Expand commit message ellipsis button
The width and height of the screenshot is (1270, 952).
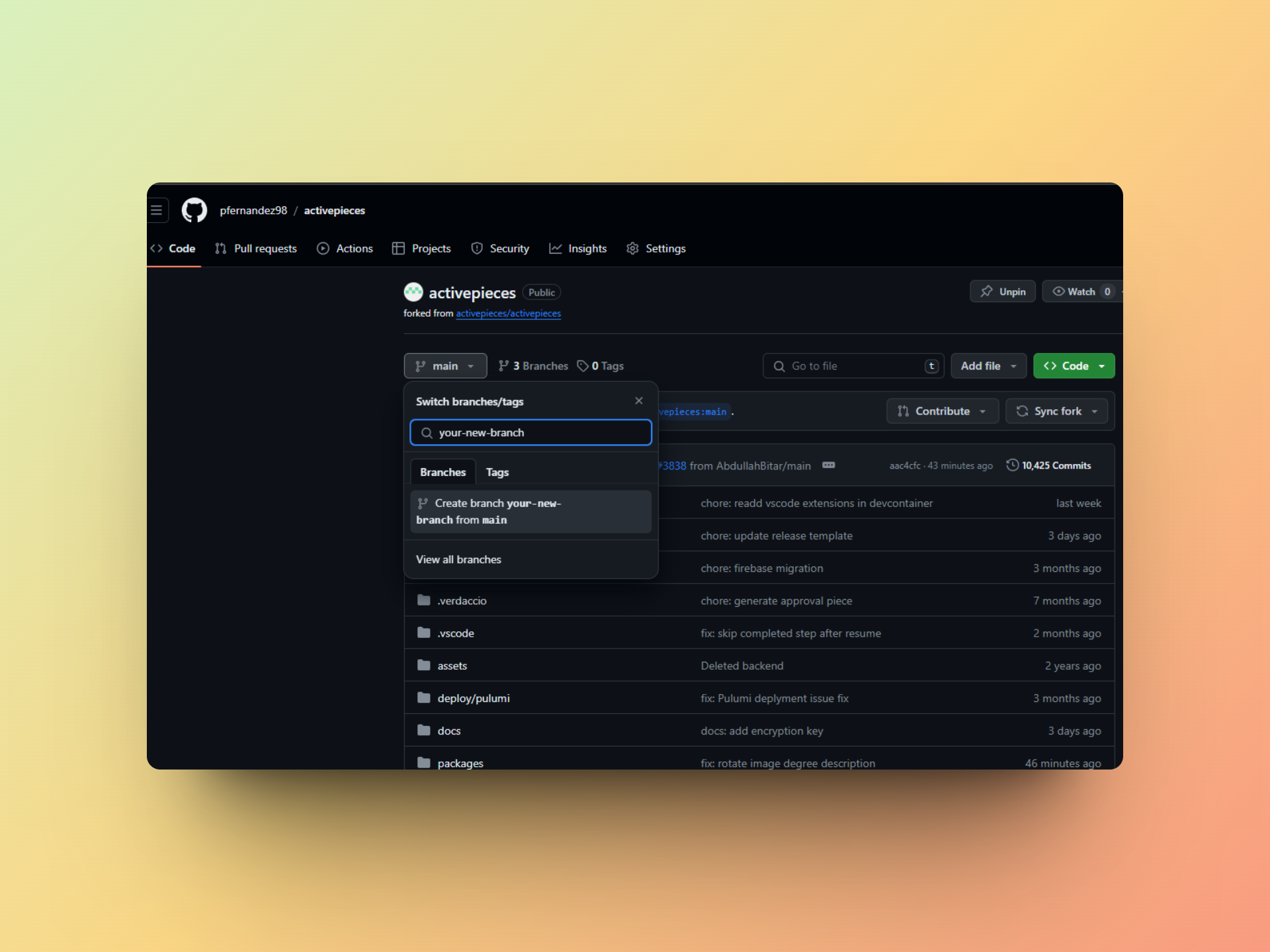tap(829, 465)
